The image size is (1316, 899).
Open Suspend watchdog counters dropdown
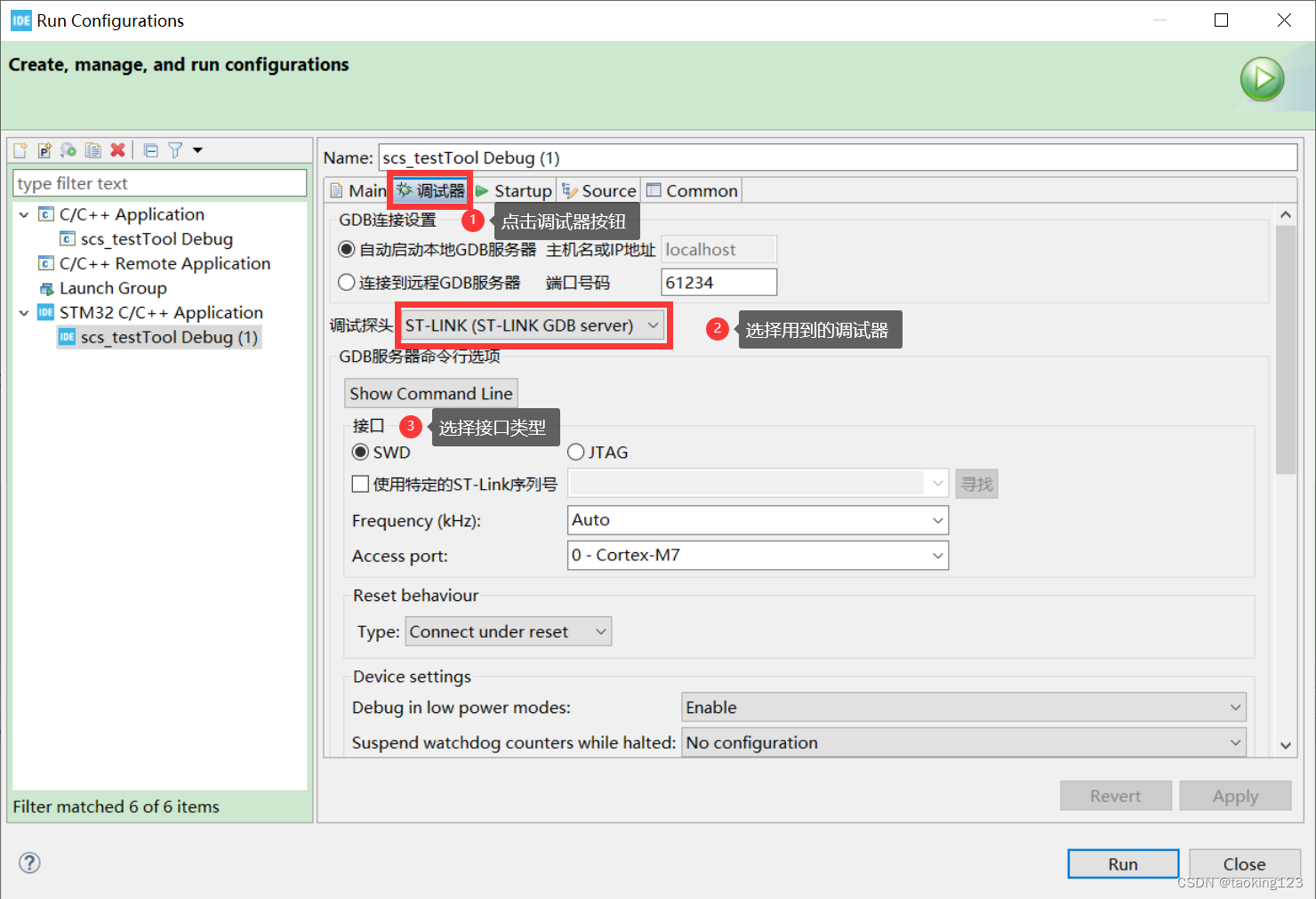964,742
